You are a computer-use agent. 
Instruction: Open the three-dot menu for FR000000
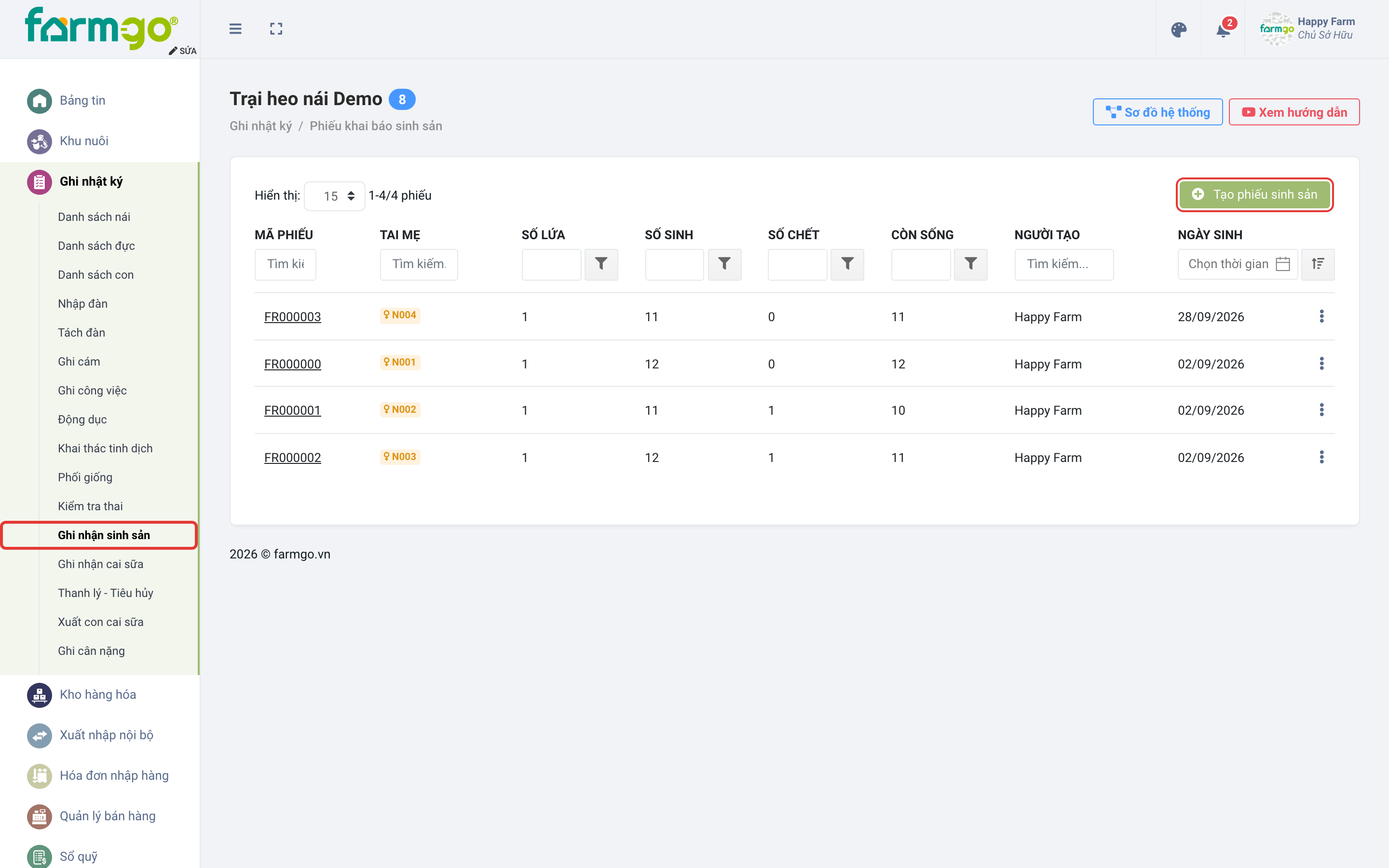(x=1322, y=364)
